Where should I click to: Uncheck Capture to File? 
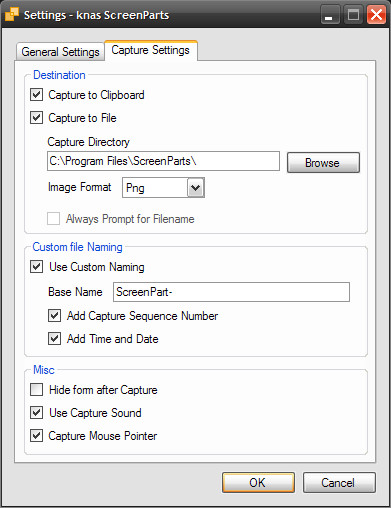36,118
